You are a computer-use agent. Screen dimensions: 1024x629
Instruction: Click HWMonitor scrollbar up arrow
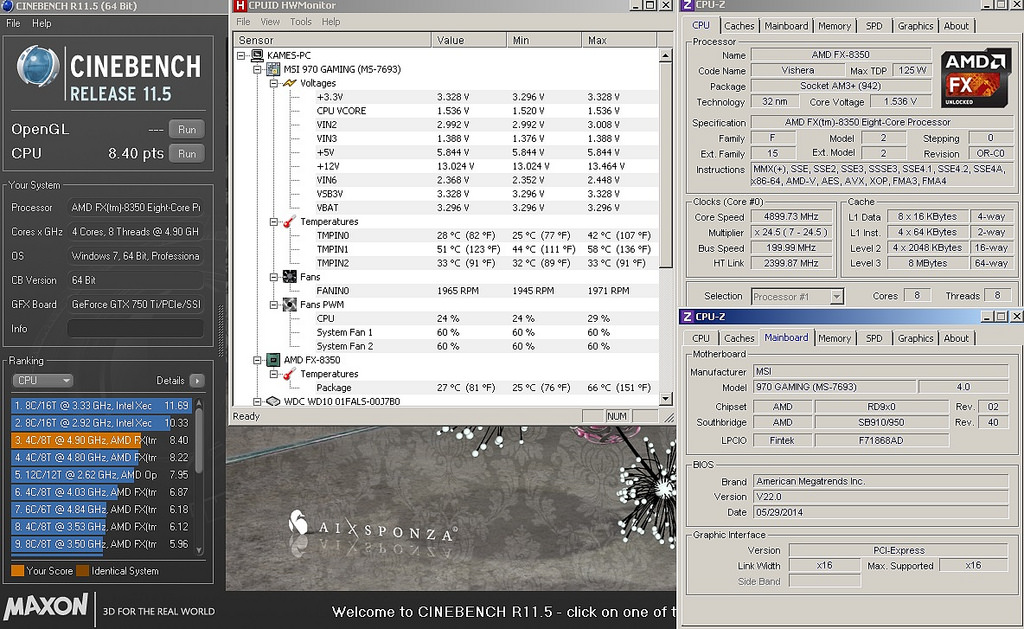(665, 56)
